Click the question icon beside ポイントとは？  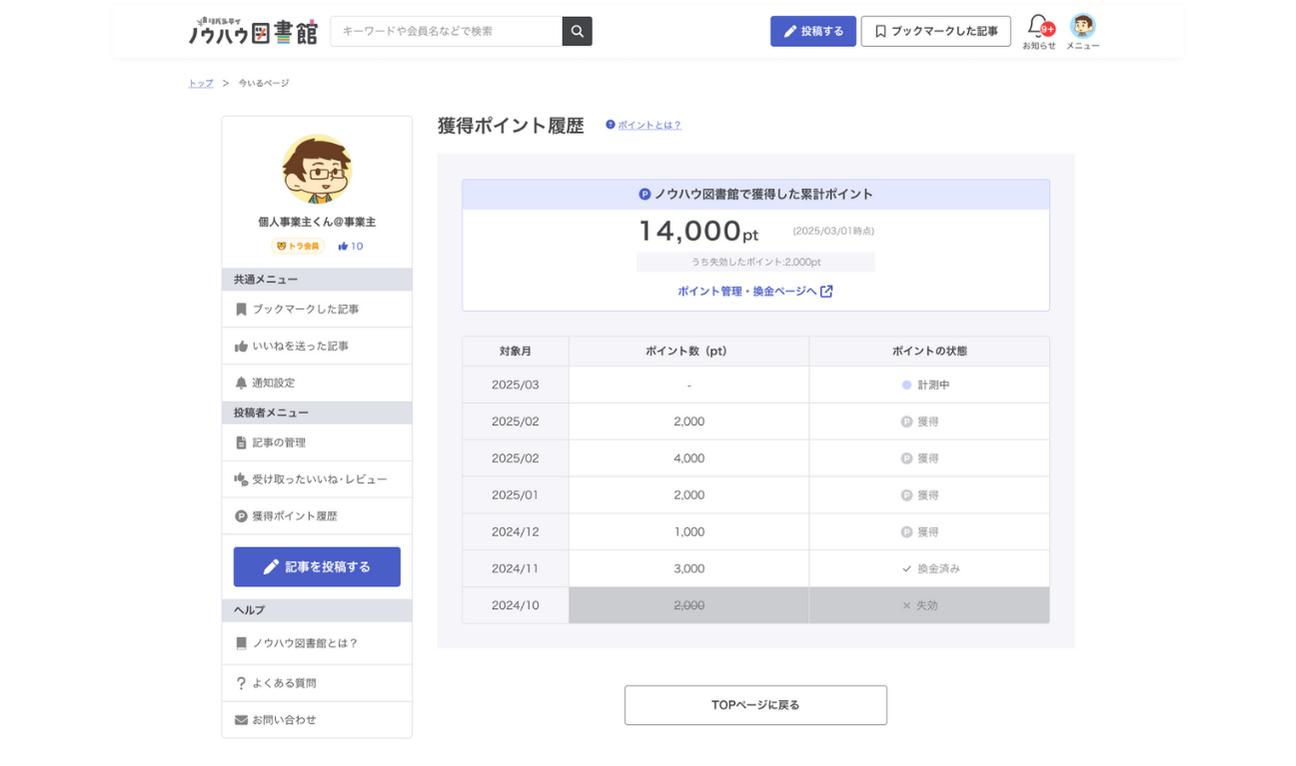point(610,125)
